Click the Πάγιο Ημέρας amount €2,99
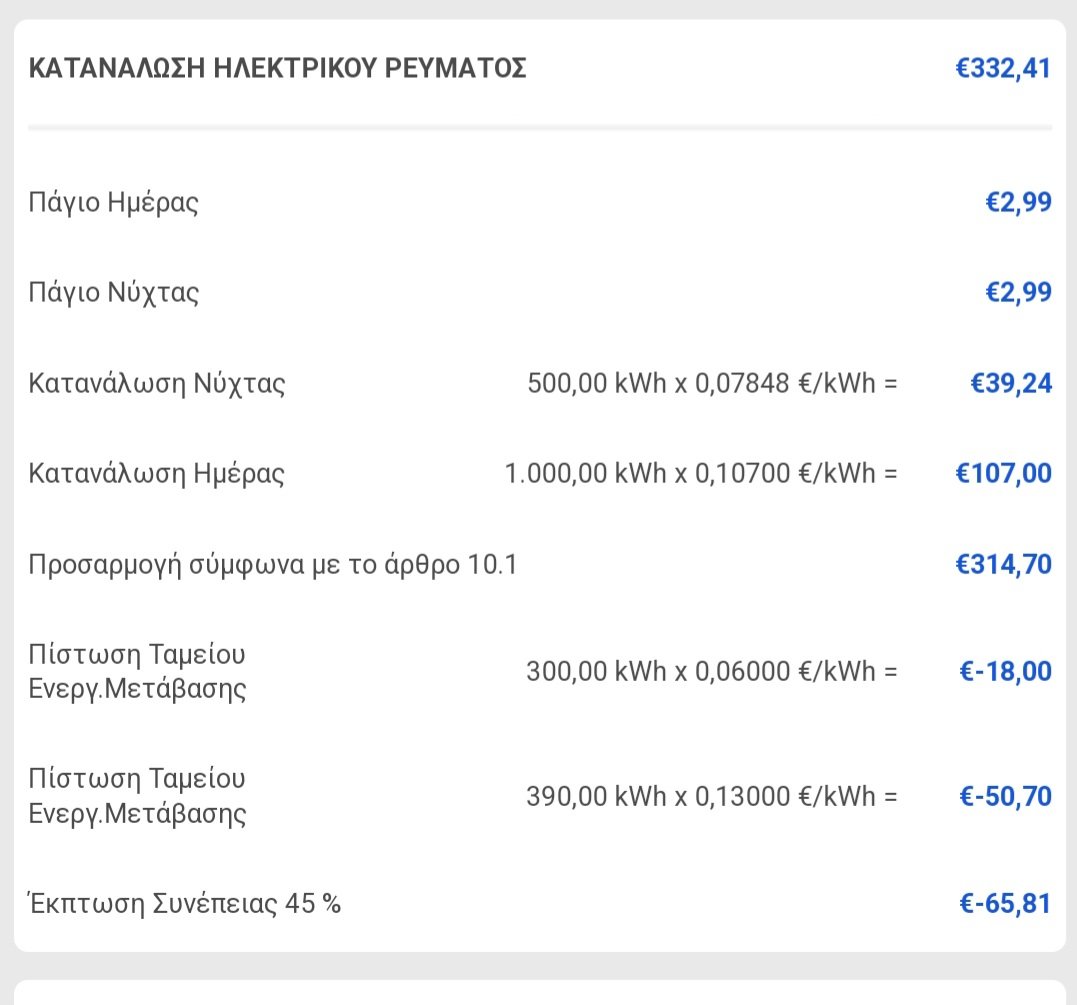Screen dimensions: 1077x1005 [1018, 202]
